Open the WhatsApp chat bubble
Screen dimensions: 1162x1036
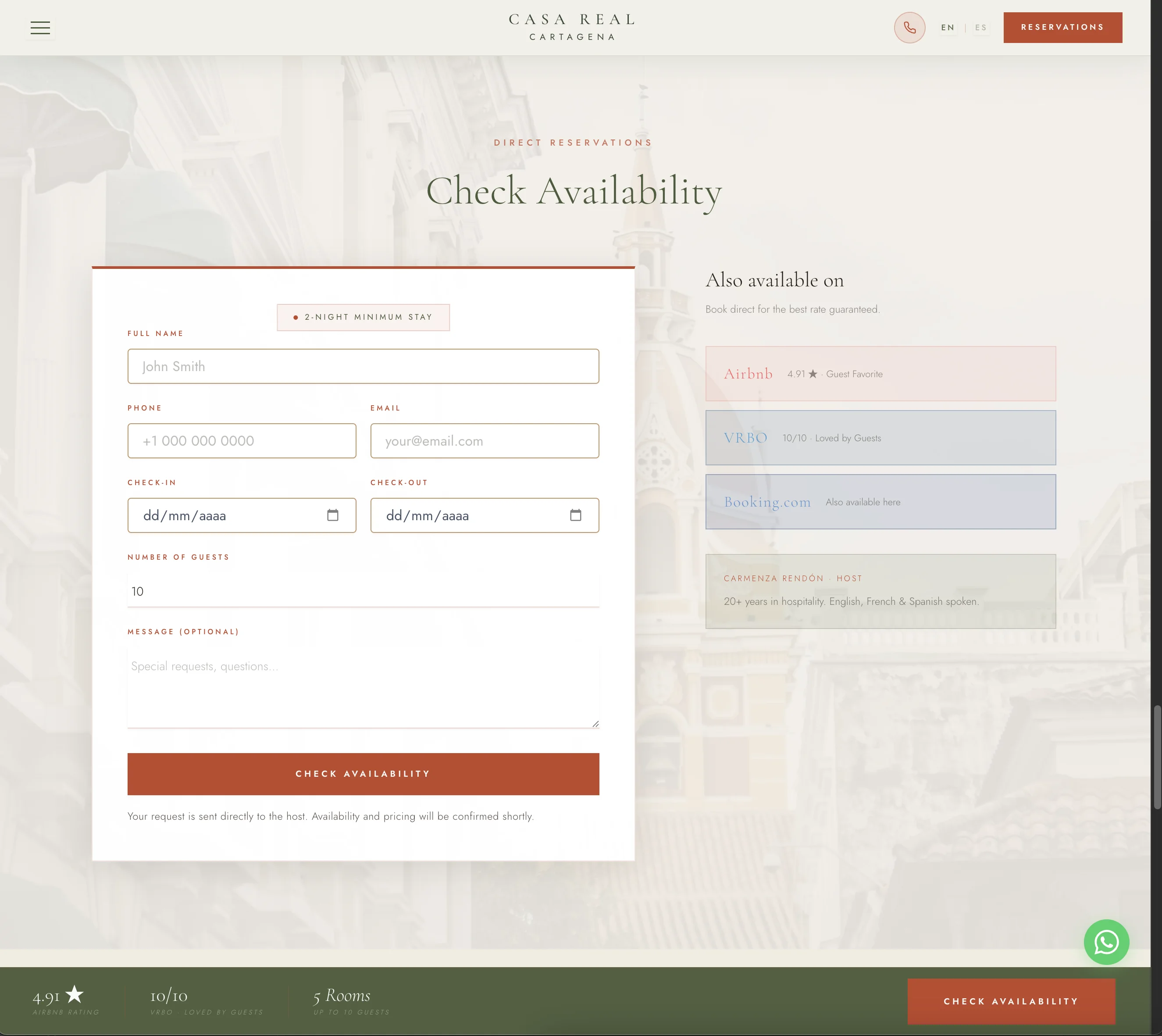click(1106, 942)
